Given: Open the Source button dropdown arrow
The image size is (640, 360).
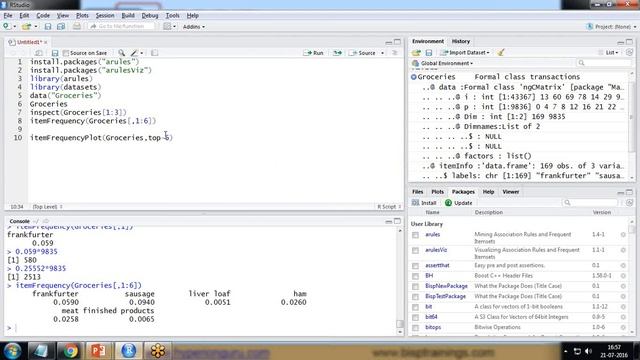Looking at the screenshot, I should [x=382, y=53].
